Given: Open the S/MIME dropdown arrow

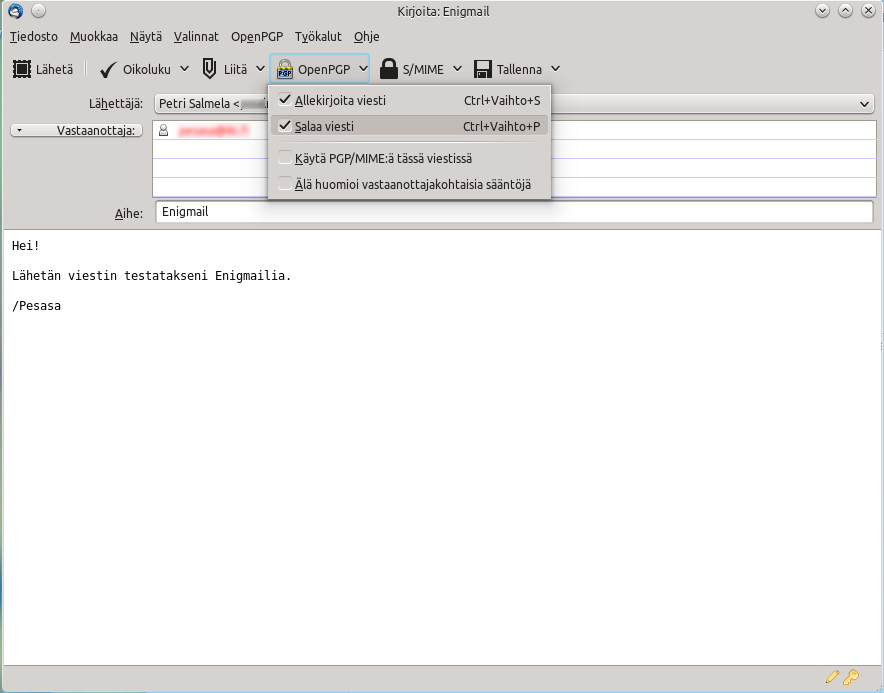Looking at the screenshot, I should tap(457, 69).
